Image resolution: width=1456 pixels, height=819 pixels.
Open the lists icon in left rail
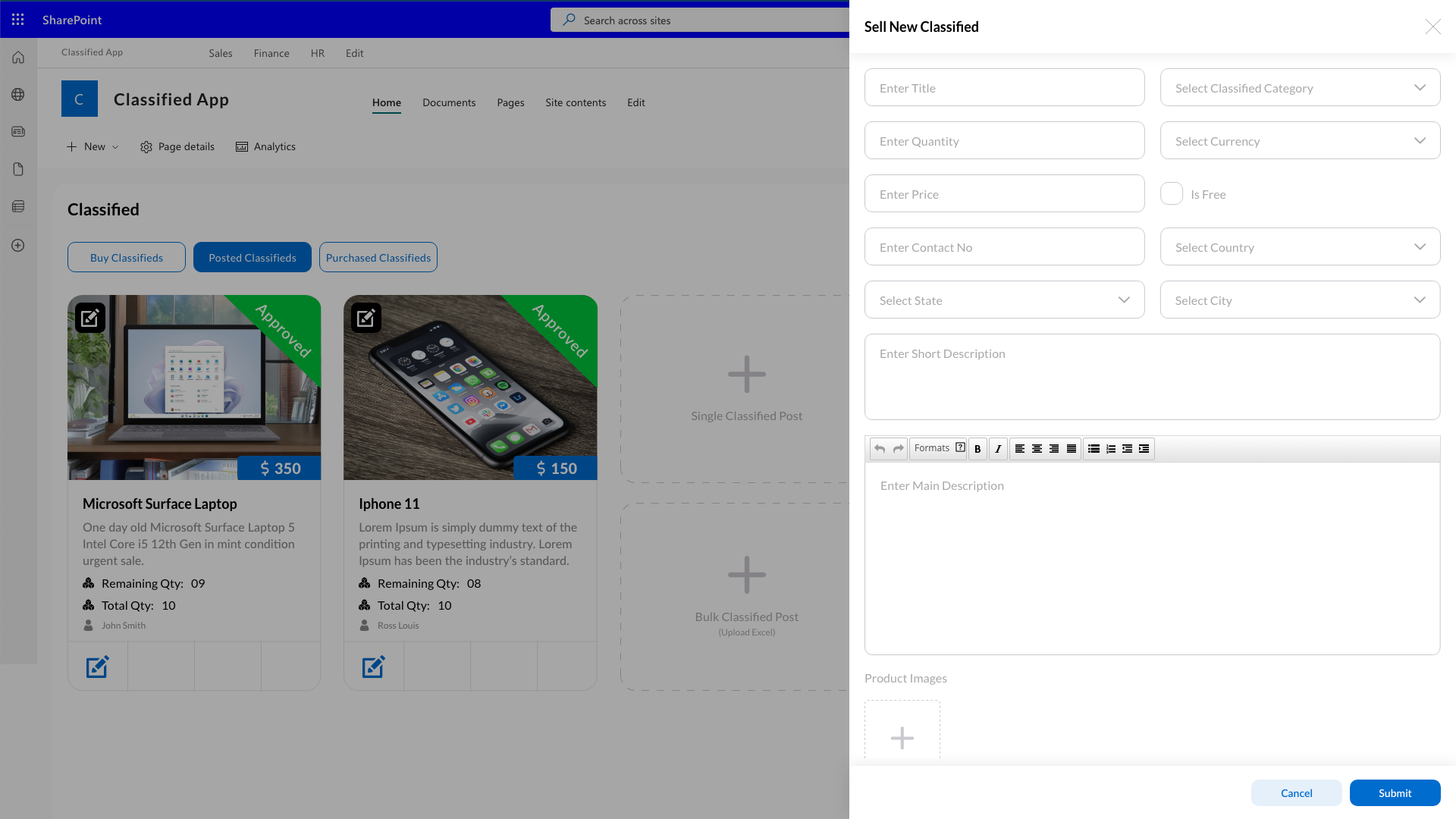click(x=18, y=206)
